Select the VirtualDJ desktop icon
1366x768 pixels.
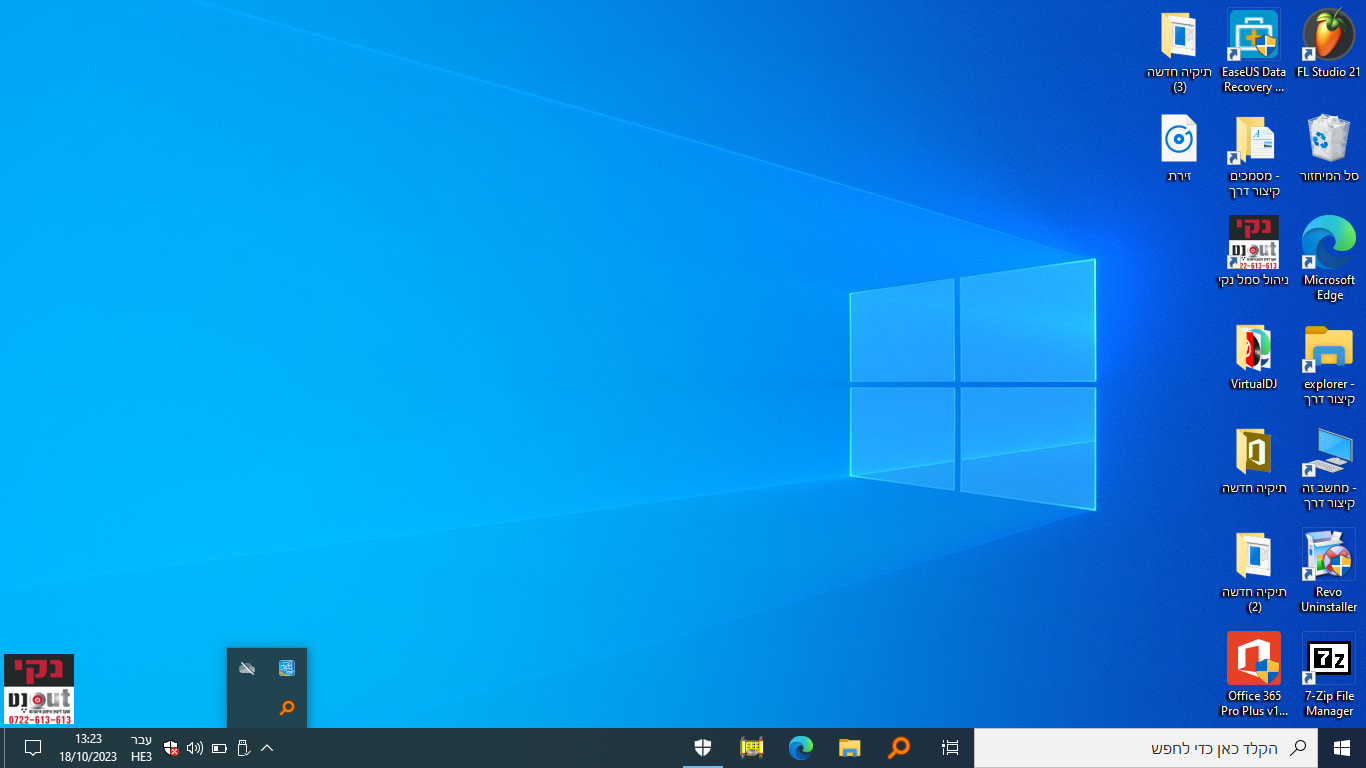pyautogui.click(x=1254, y=356)
